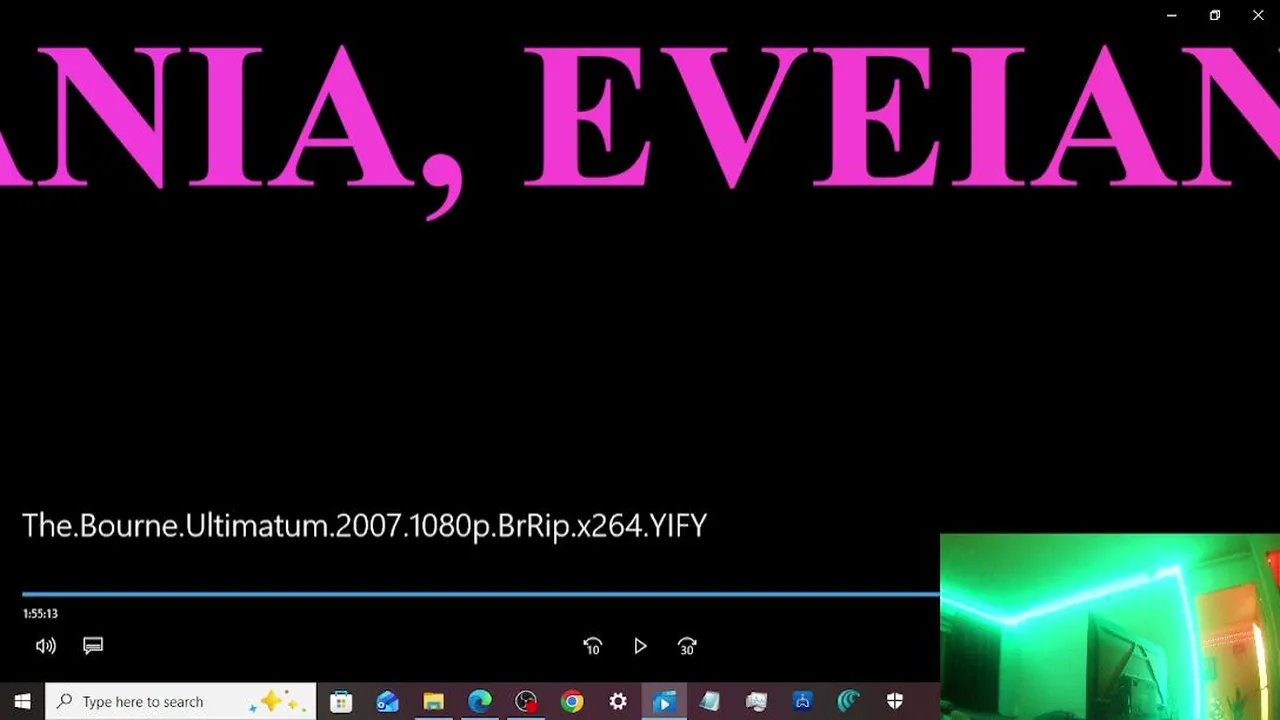This screenshot has width=1280, height=720.
Task: Skip back 10 seconds
Action: coord(592,647)
